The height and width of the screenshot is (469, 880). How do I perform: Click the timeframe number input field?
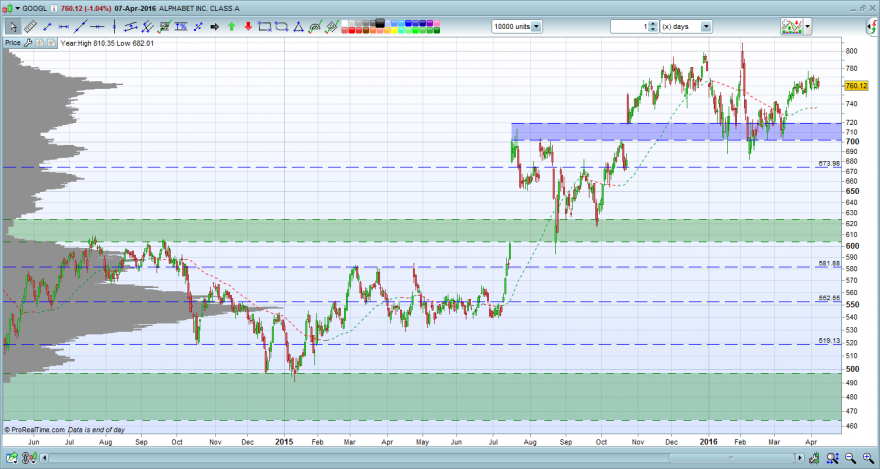[x=629, y=26]
